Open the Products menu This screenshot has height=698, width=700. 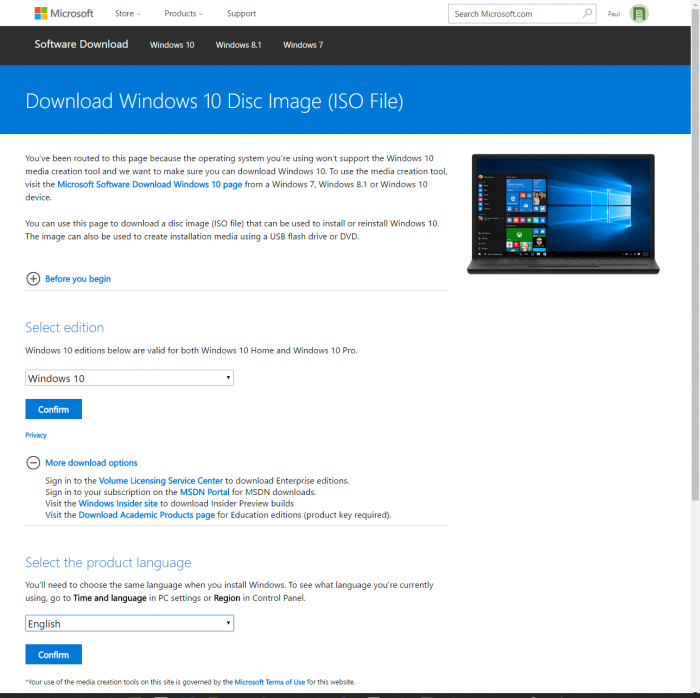[183, 13]
